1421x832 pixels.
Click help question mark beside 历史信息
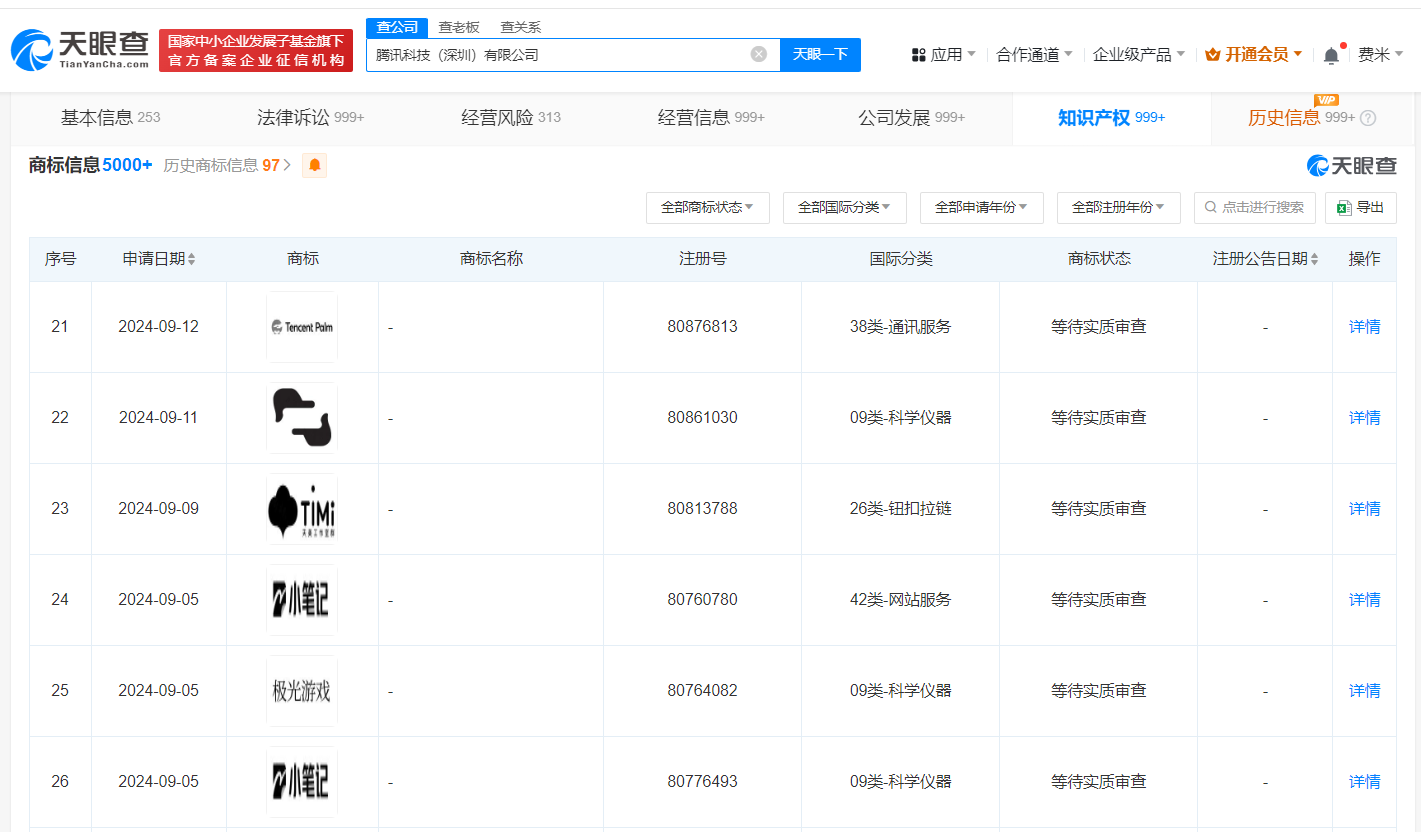tap(1368, 118)
